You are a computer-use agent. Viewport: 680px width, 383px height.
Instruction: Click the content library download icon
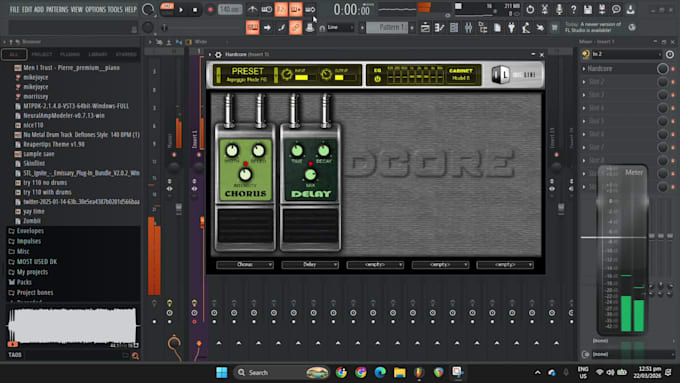[631, 9]
